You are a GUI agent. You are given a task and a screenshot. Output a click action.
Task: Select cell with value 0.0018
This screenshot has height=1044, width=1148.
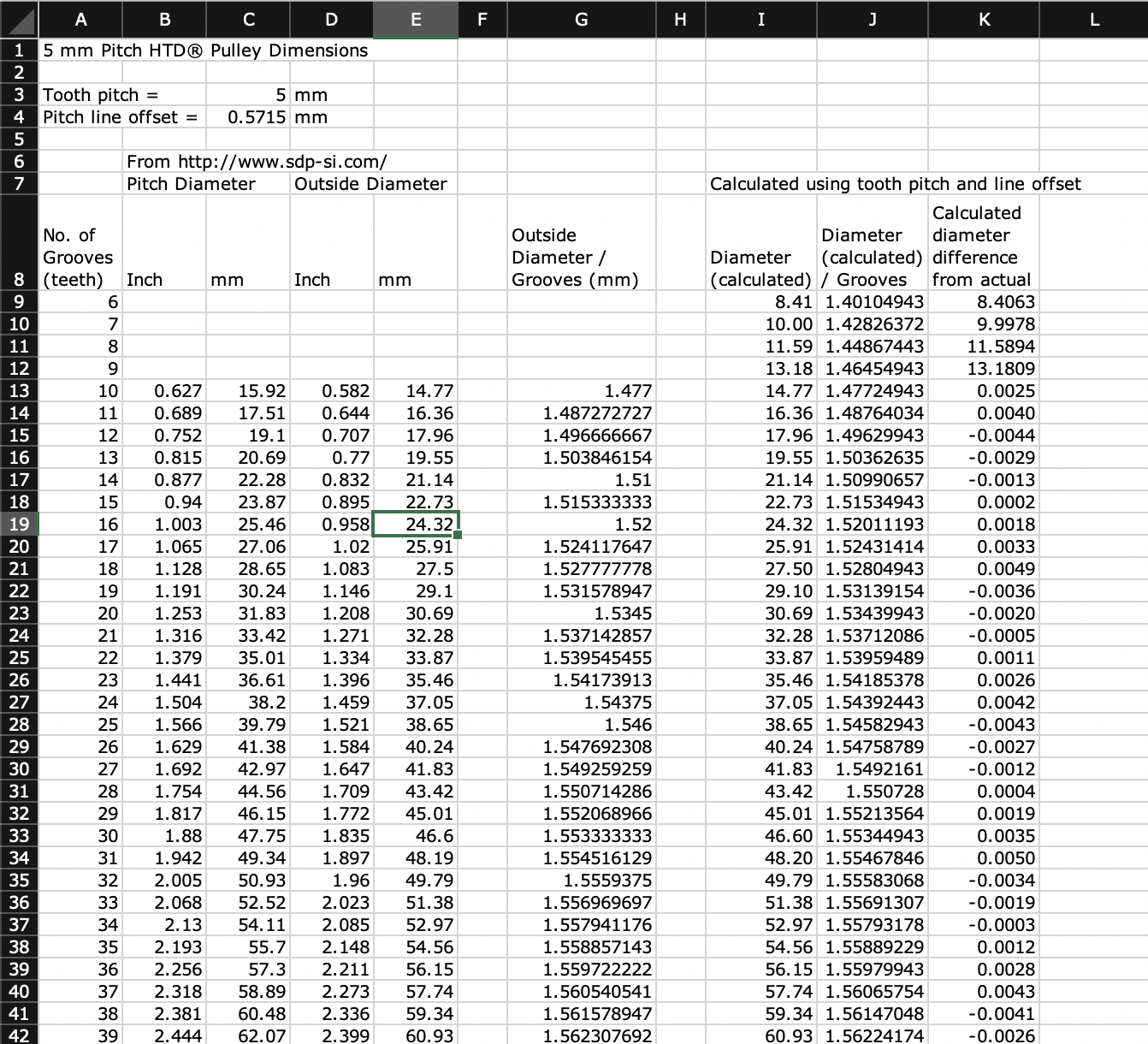pos(984,524)
